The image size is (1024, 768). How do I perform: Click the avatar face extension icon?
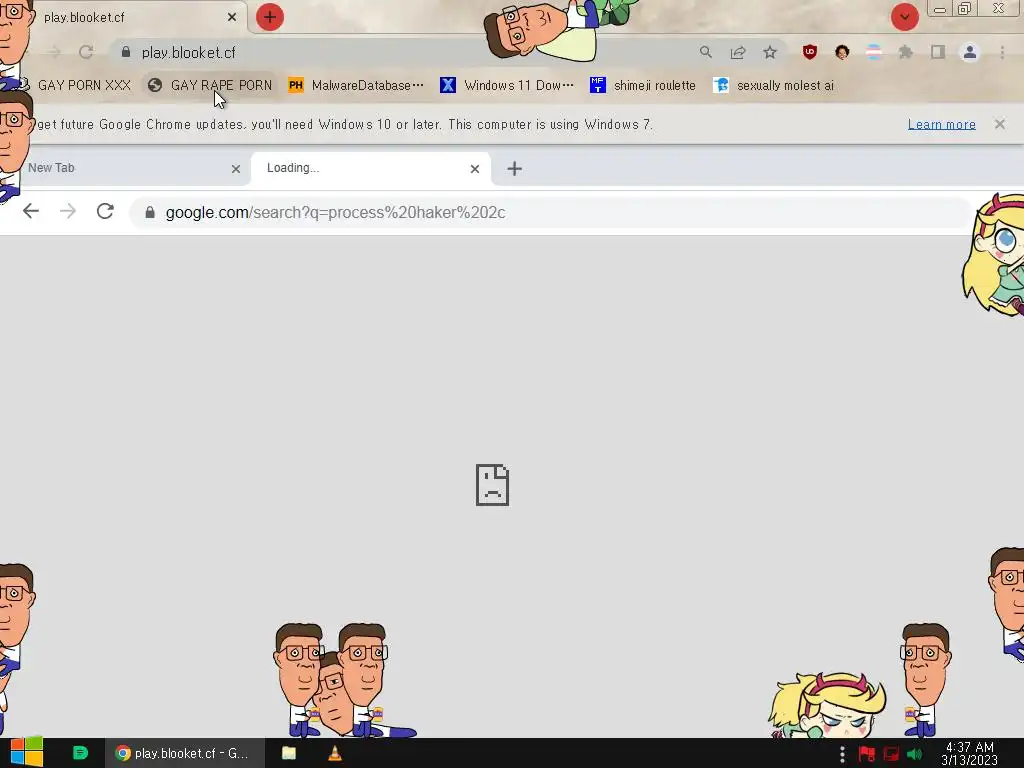pos(842,52)
